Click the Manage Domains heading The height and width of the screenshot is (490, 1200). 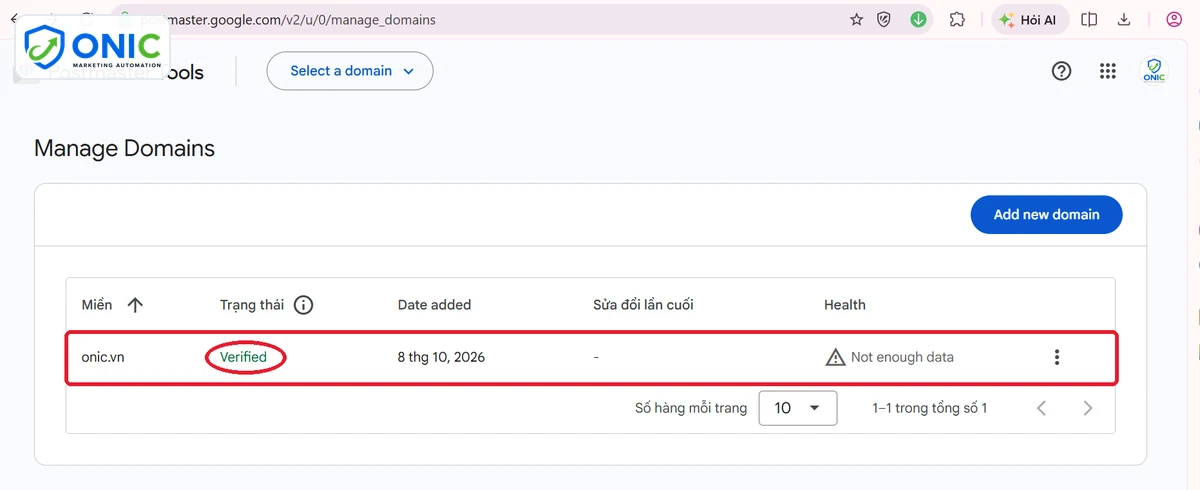124,149
